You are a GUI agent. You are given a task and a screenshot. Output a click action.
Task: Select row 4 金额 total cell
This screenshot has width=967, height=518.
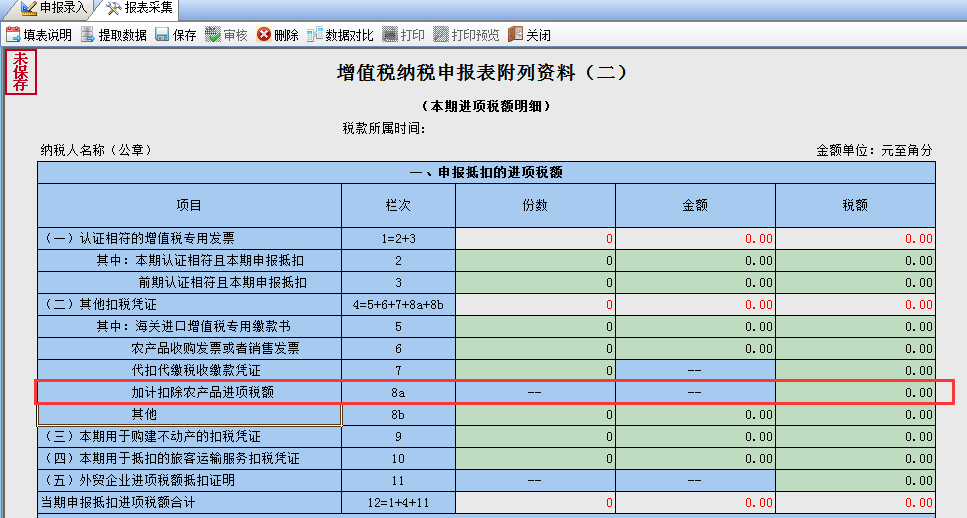click(695, 305)
